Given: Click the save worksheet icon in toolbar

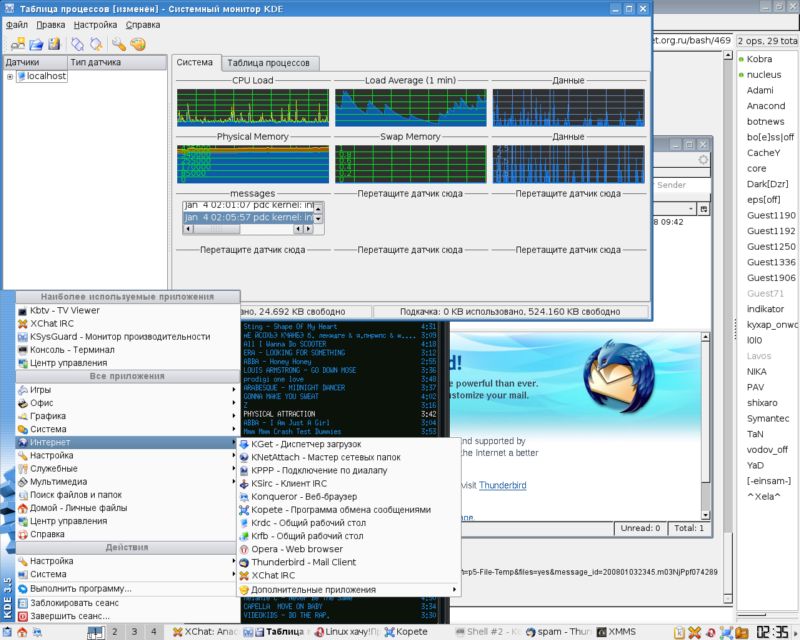Looking at the screenshot, I should (x=54, y=44).
